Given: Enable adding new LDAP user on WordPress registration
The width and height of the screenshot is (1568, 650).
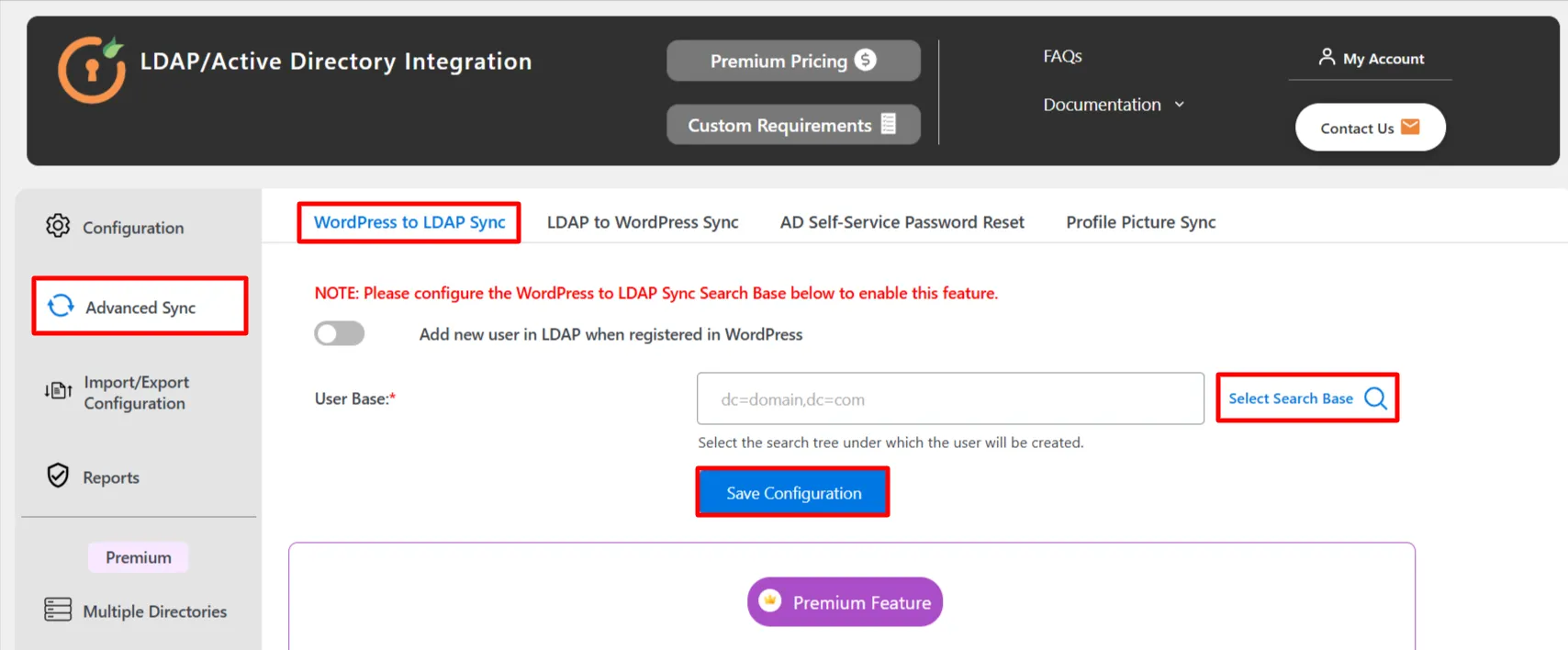Looking at the screenshot, I should pos(339,333).
